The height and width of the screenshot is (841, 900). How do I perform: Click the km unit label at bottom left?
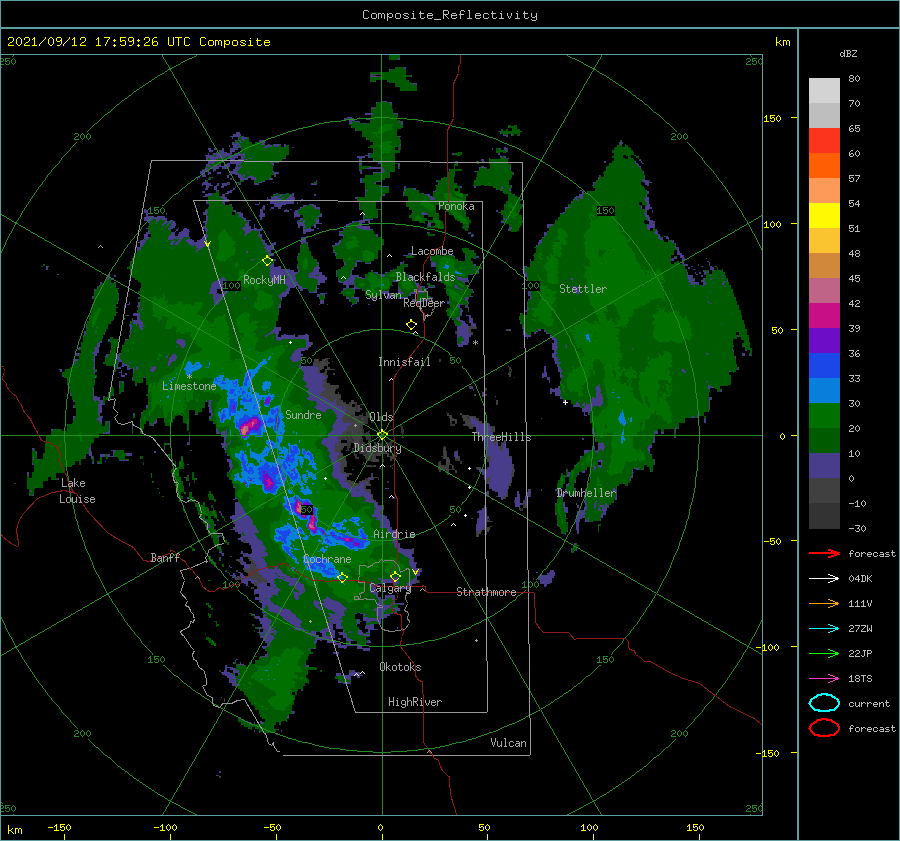coord(14,830)
